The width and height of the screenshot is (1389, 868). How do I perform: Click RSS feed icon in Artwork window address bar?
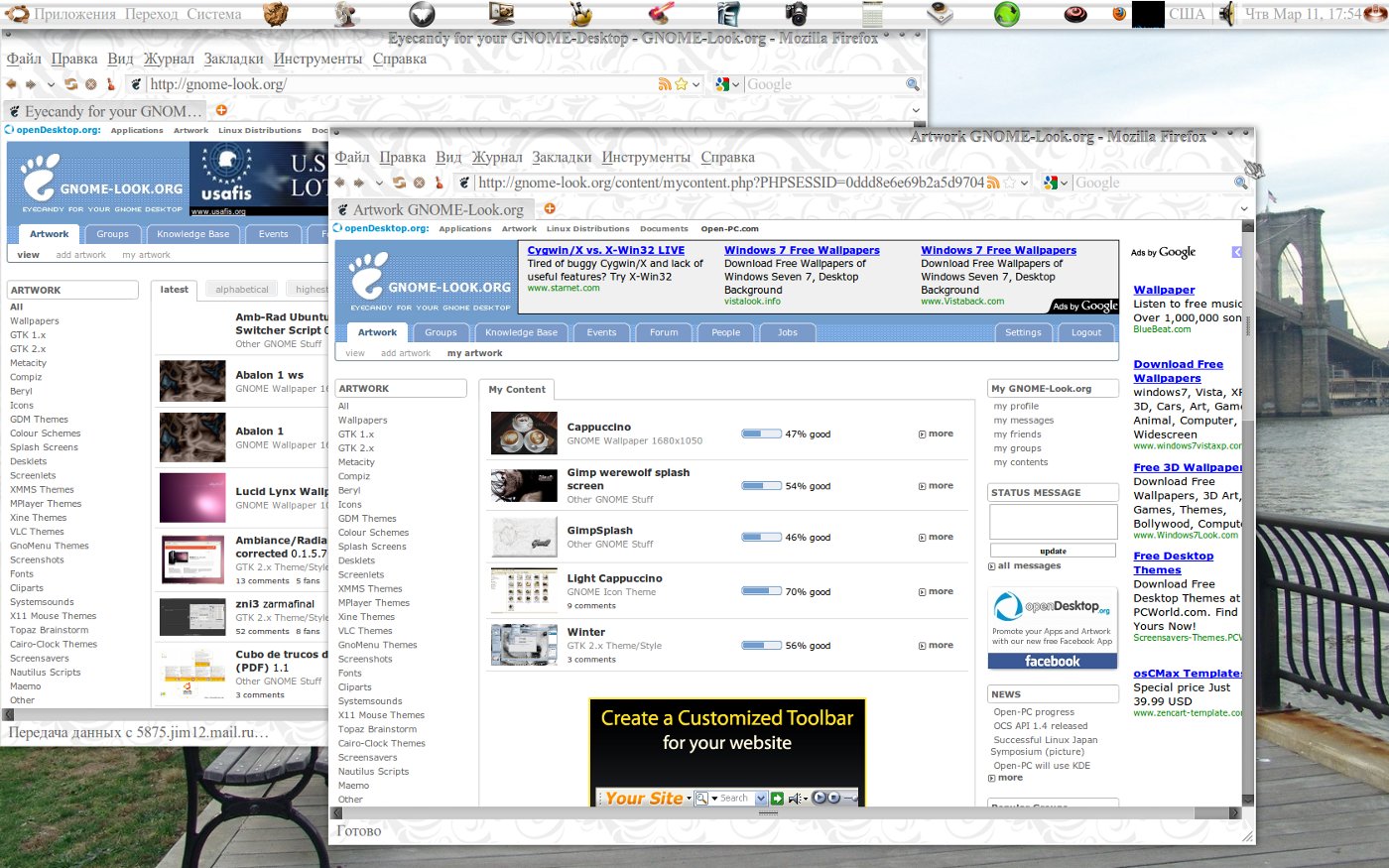(993, 183)
